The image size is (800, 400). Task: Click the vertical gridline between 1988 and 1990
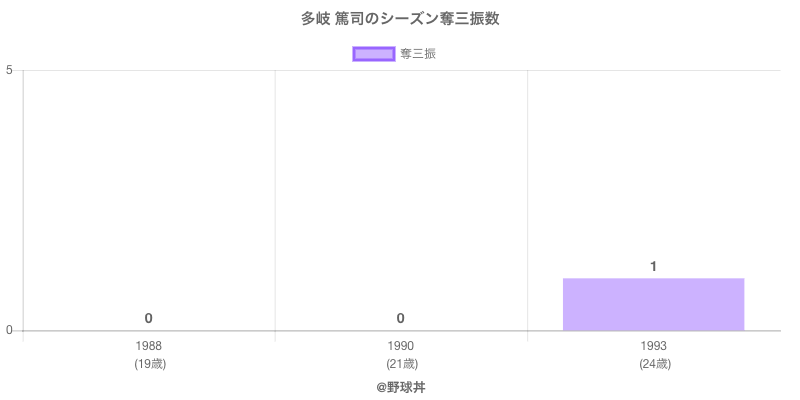(275, 200)
